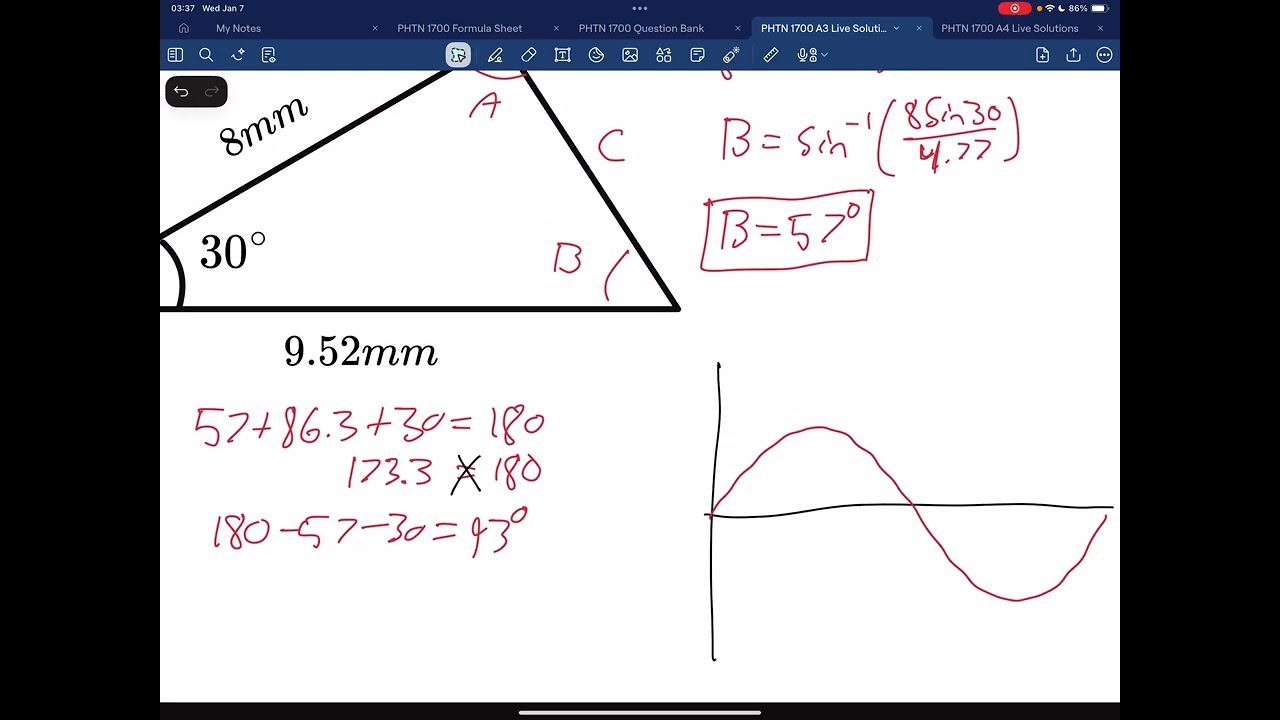Add a sticky note comment
This screenshot has width=1280, height=720.
(697, 55)
